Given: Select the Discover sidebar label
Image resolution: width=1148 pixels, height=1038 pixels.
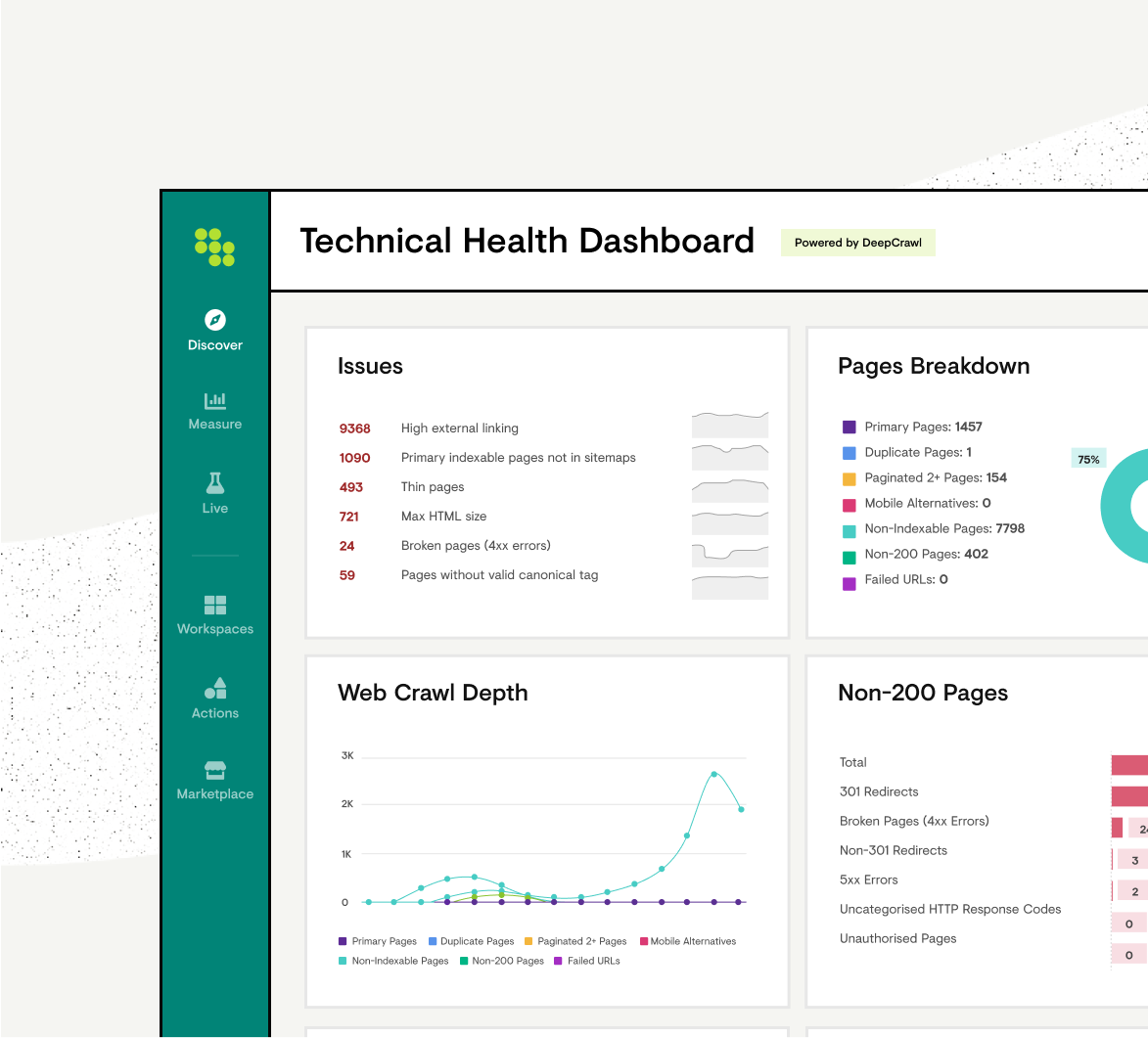Looking at the screenshot, I should point(215,344).
